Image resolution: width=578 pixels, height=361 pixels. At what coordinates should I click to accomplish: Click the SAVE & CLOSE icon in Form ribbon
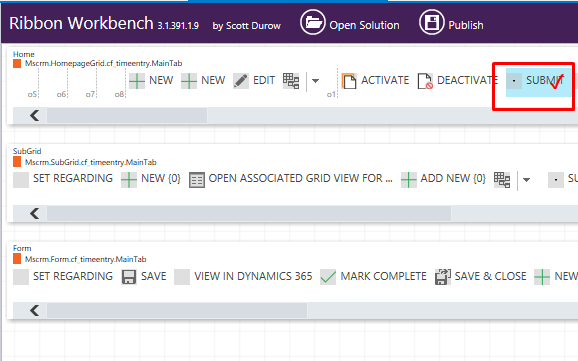click(443, 277)
